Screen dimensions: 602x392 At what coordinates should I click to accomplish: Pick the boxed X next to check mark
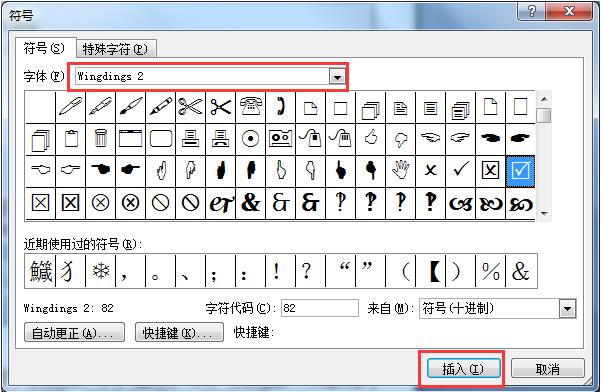click(491, 171)
